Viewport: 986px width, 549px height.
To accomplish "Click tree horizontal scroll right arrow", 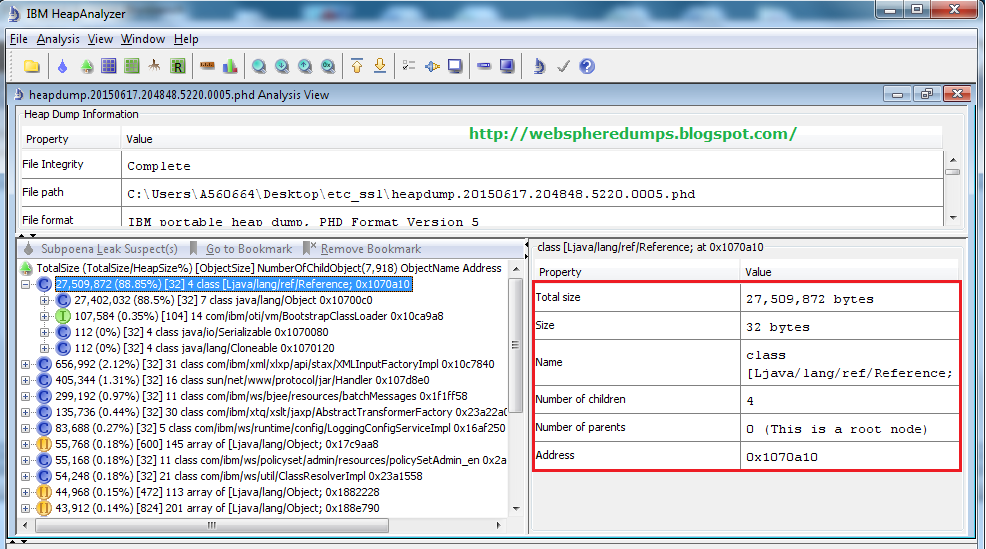I will tap(499, 525).
